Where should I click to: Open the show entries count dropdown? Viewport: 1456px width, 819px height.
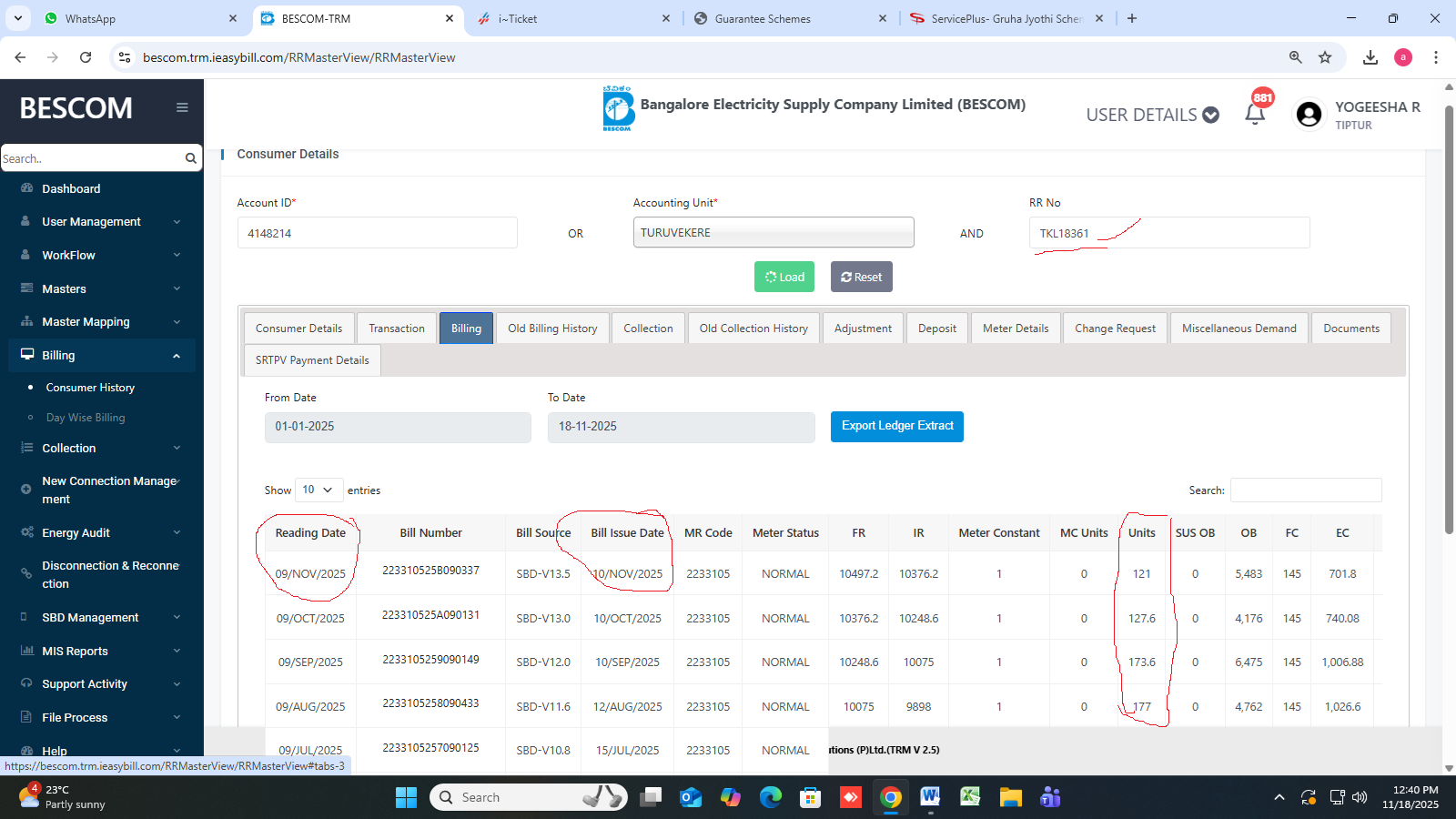pyautogui.click(x=318, y=490)
